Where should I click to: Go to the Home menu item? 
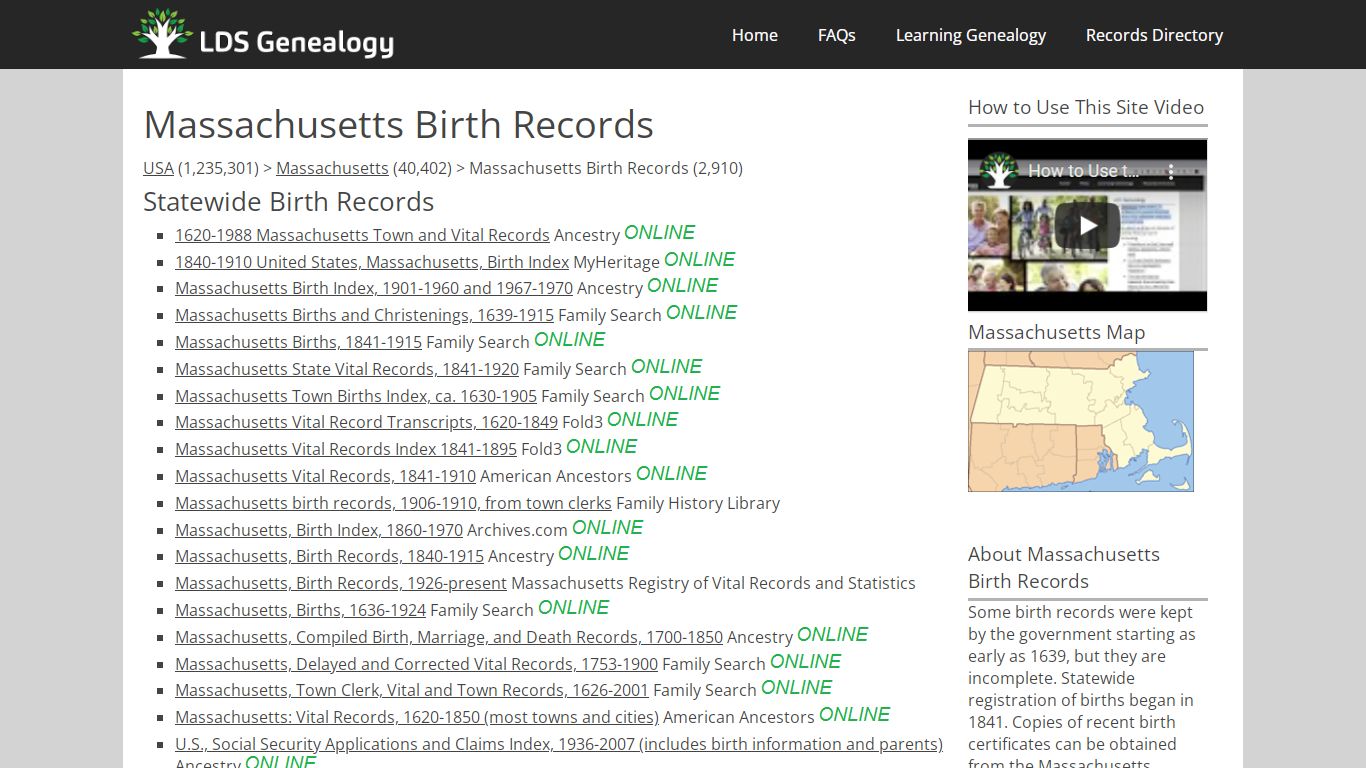point(755,35)
